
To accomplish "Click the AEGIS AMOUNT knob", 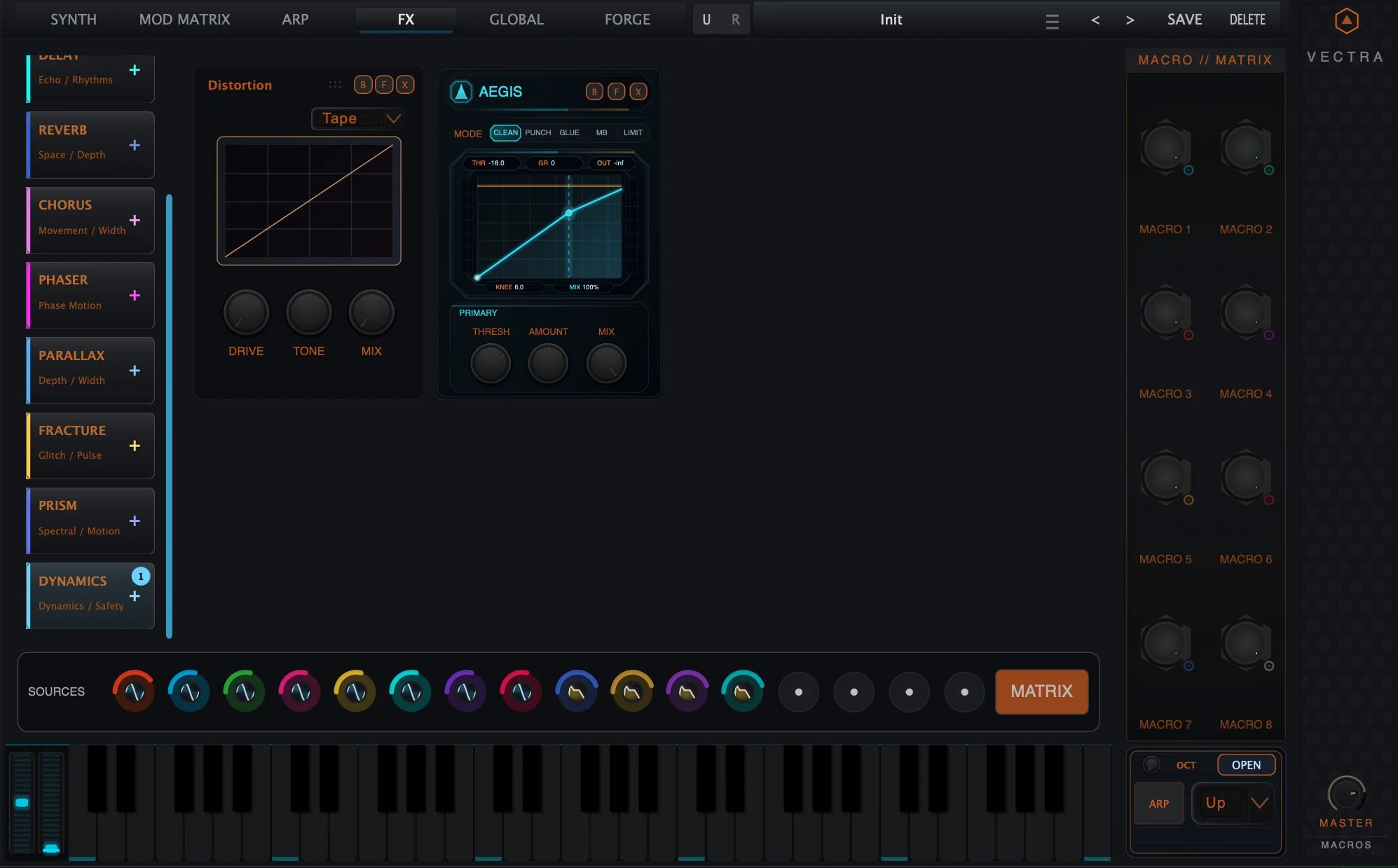I will pyautogui.click(x=548, y=364).
